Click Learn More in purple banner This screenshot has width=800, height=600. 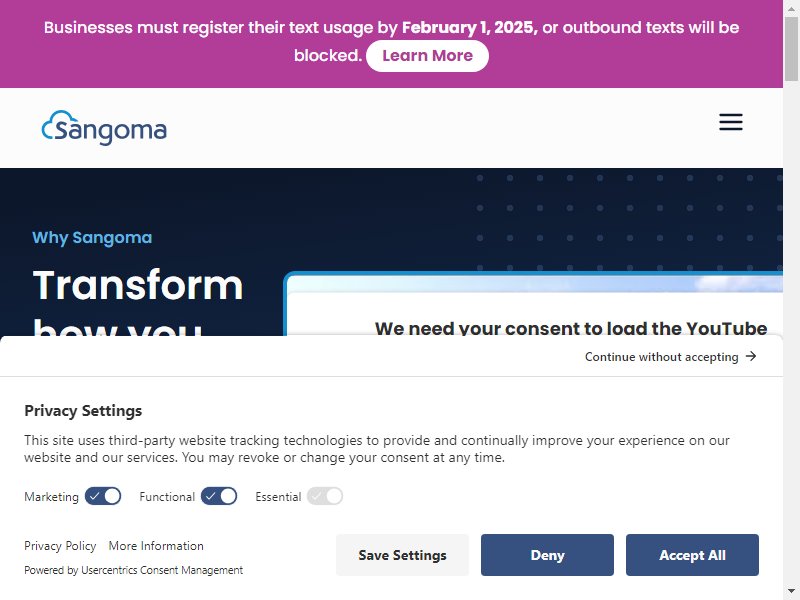coord(428,56)
